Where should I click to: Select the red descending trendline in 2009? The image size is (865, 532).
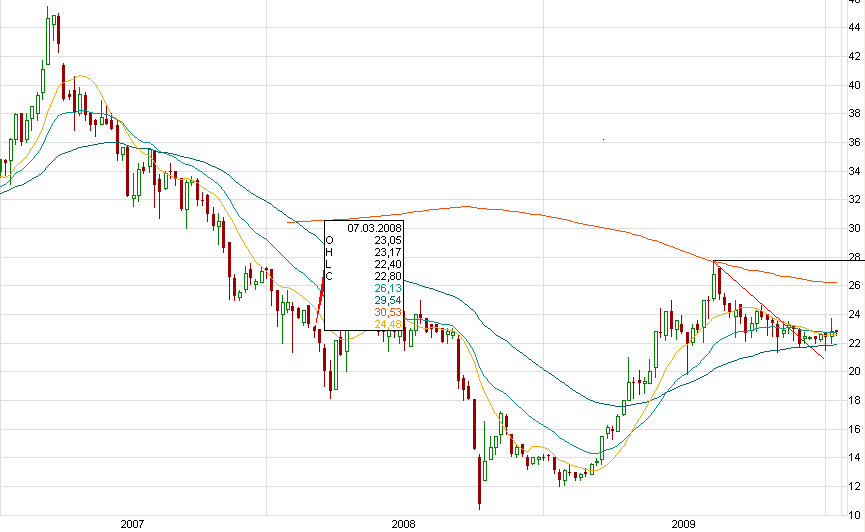(769, 310)
